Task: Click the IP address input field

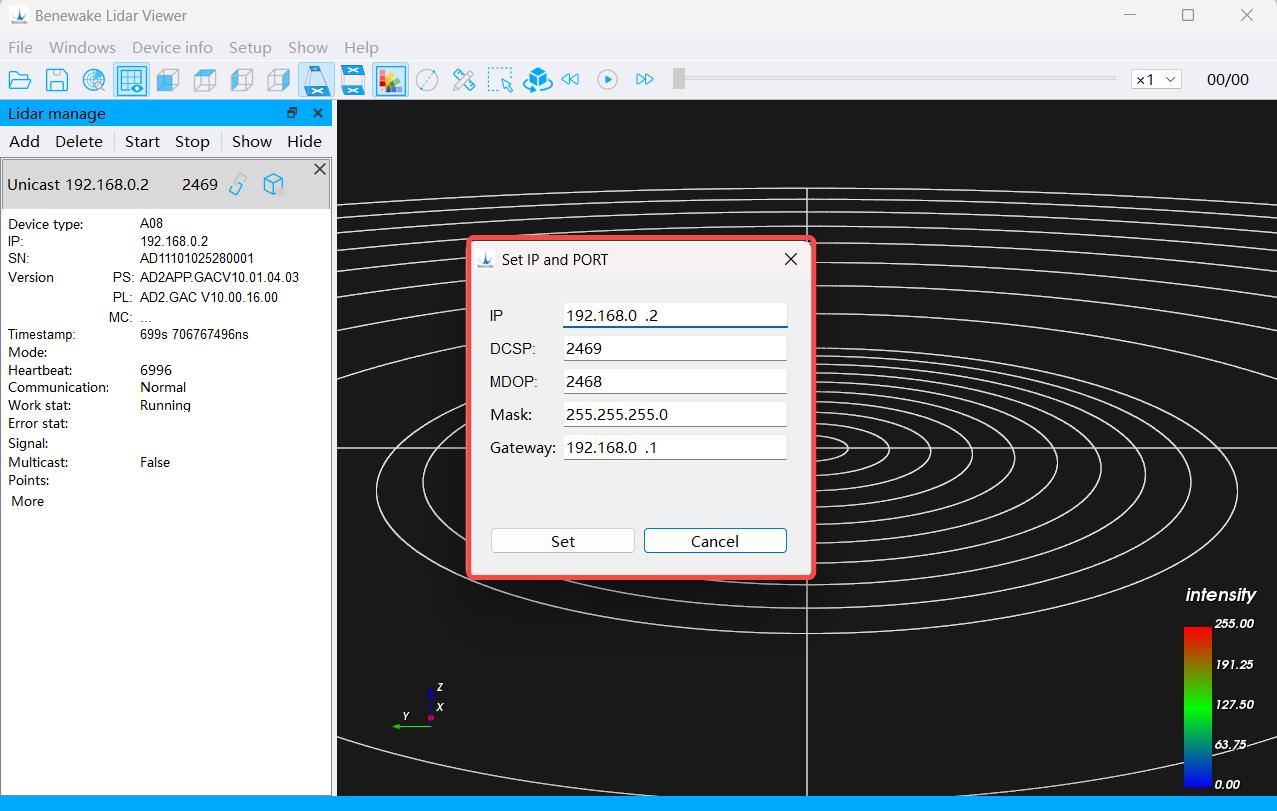Action: pyautogui.click(x=675, y=315)
